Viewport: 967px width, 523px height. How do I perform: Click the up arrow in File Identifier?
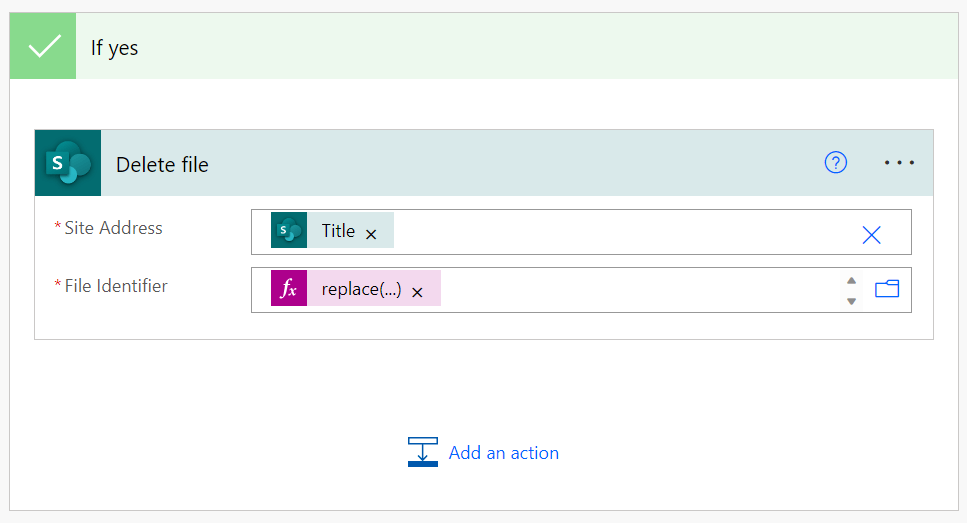coord(851,281)
